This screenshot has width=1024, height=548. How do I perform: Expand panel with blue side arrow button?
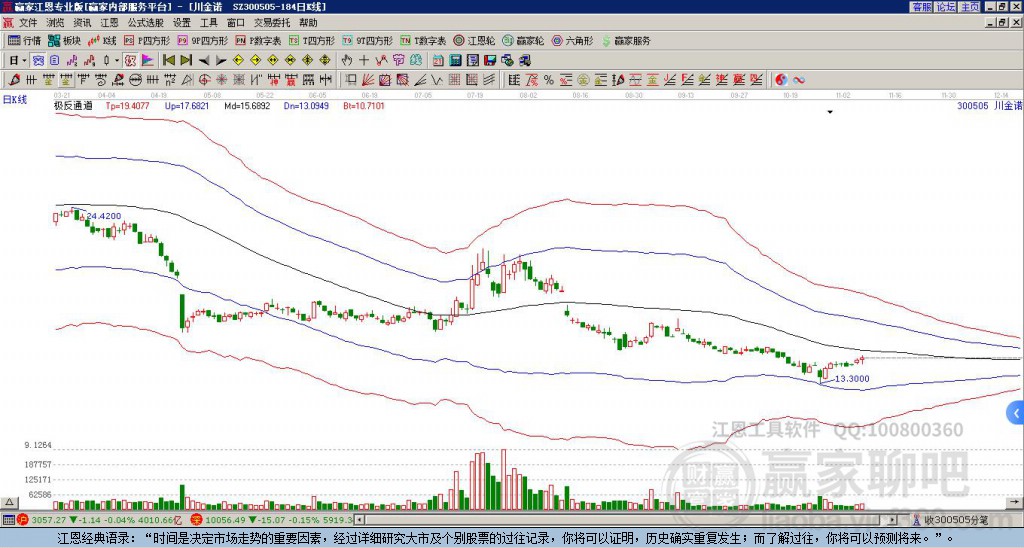pos(1016,413)
